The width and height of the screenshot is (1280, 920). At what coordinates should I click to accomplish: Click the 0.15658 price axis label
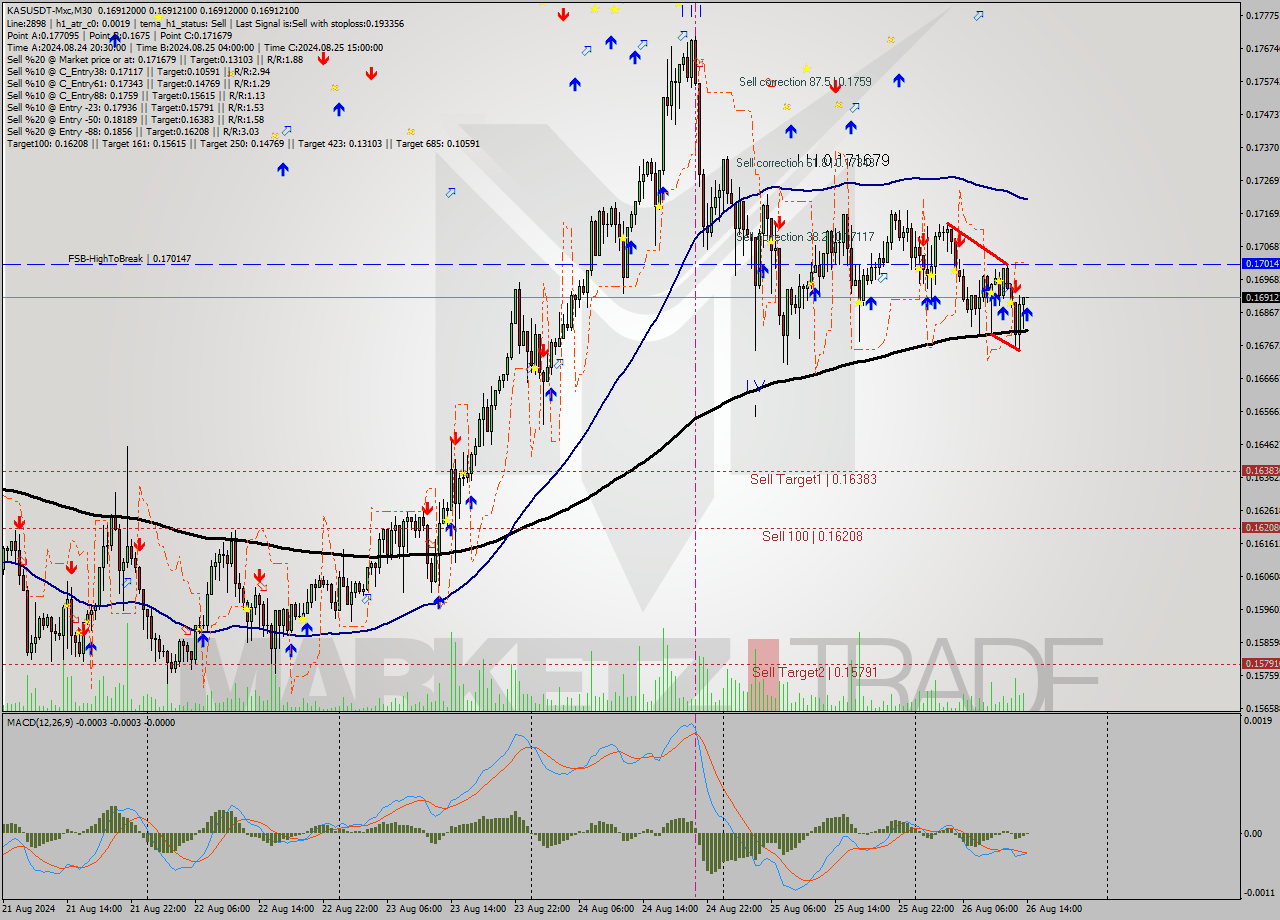coord(1260,708)
